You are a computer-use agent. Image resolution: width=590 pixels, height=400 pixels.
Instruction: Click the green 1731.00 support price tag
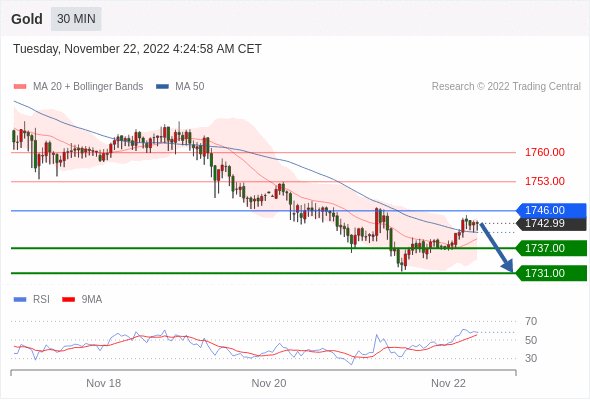[552, 273]
